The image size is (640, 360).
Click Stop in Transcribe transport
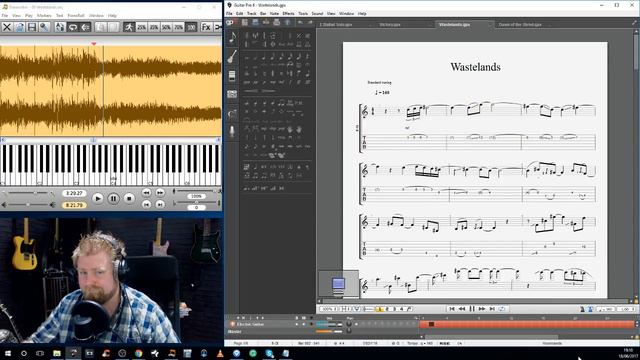pyautogui.click(x=129, y=198)
